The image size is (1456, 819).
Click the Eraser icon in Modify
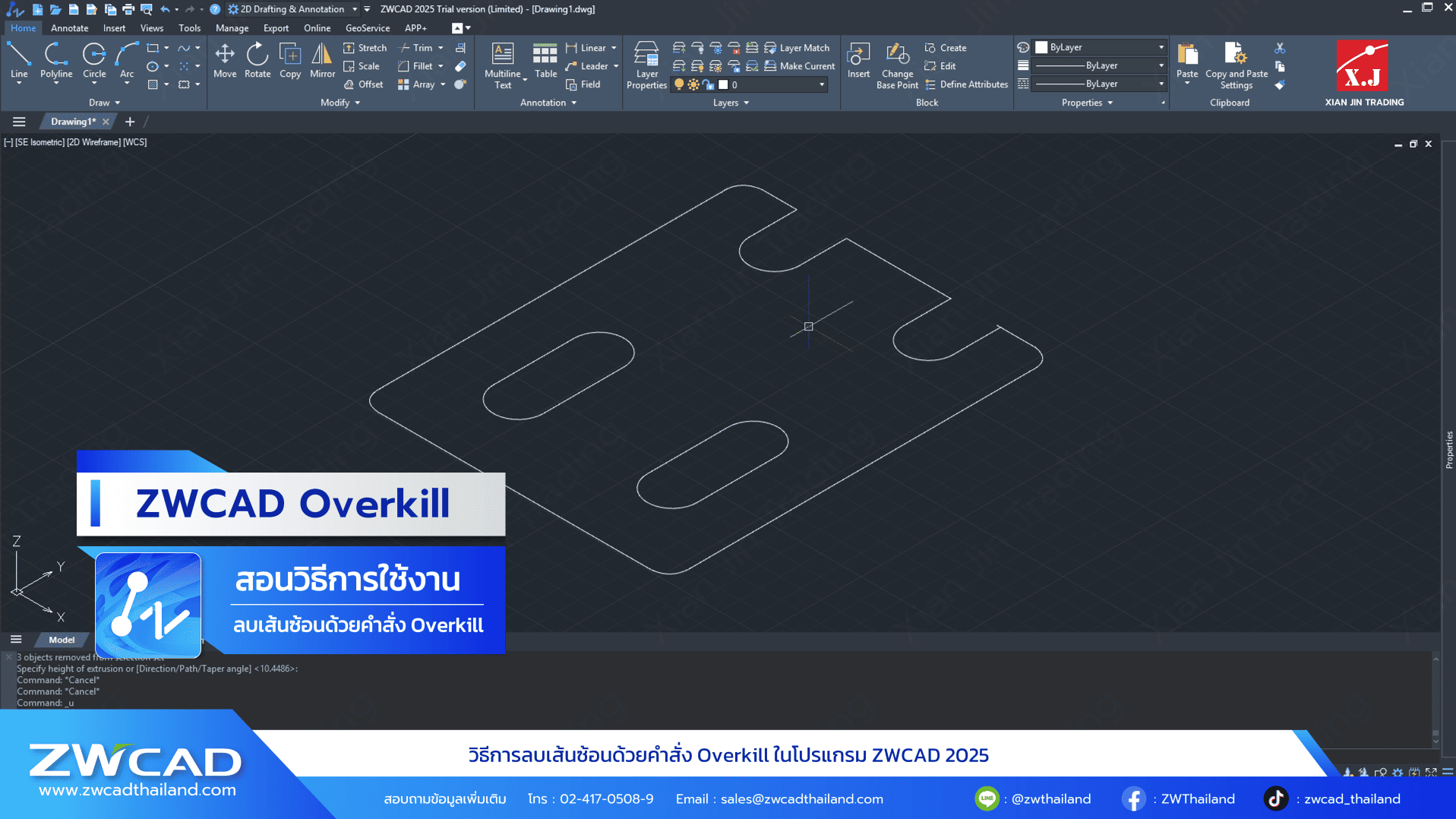pyautogui.click(x=460, y=66)
